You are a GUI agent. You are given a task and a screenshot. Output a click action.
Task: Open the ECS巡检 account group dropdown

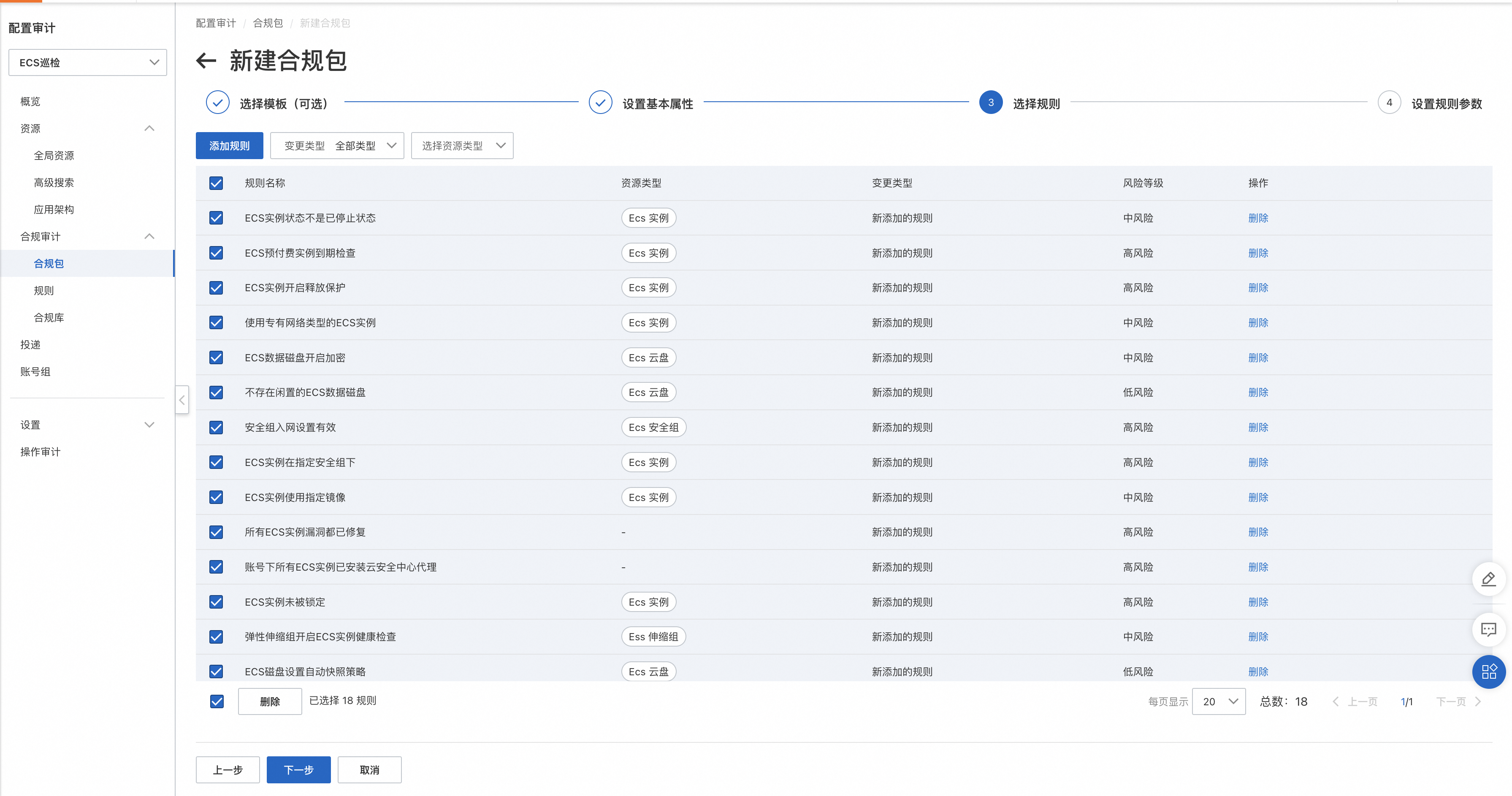coord(87,62)
